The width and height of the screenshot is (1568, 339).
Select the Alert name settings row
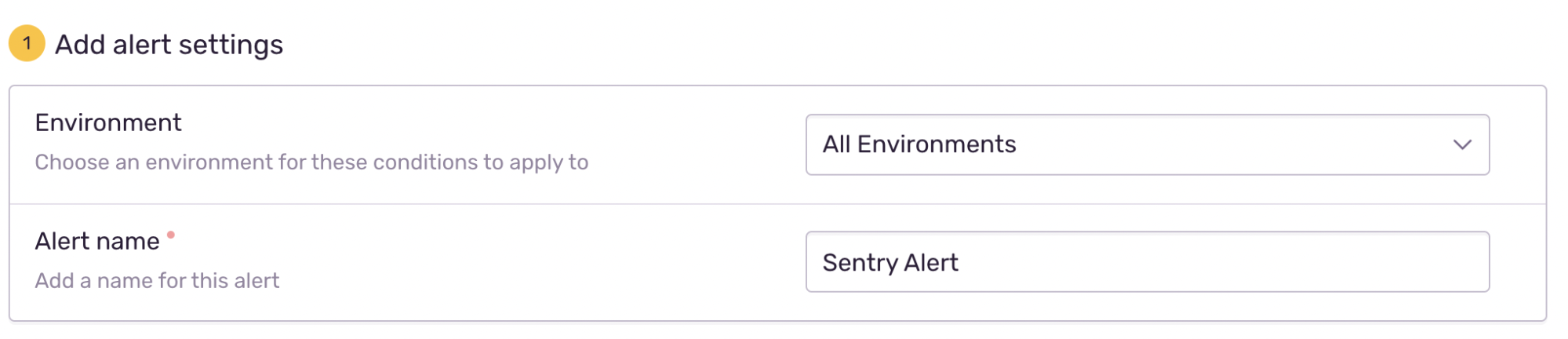[x=777, y=263]
